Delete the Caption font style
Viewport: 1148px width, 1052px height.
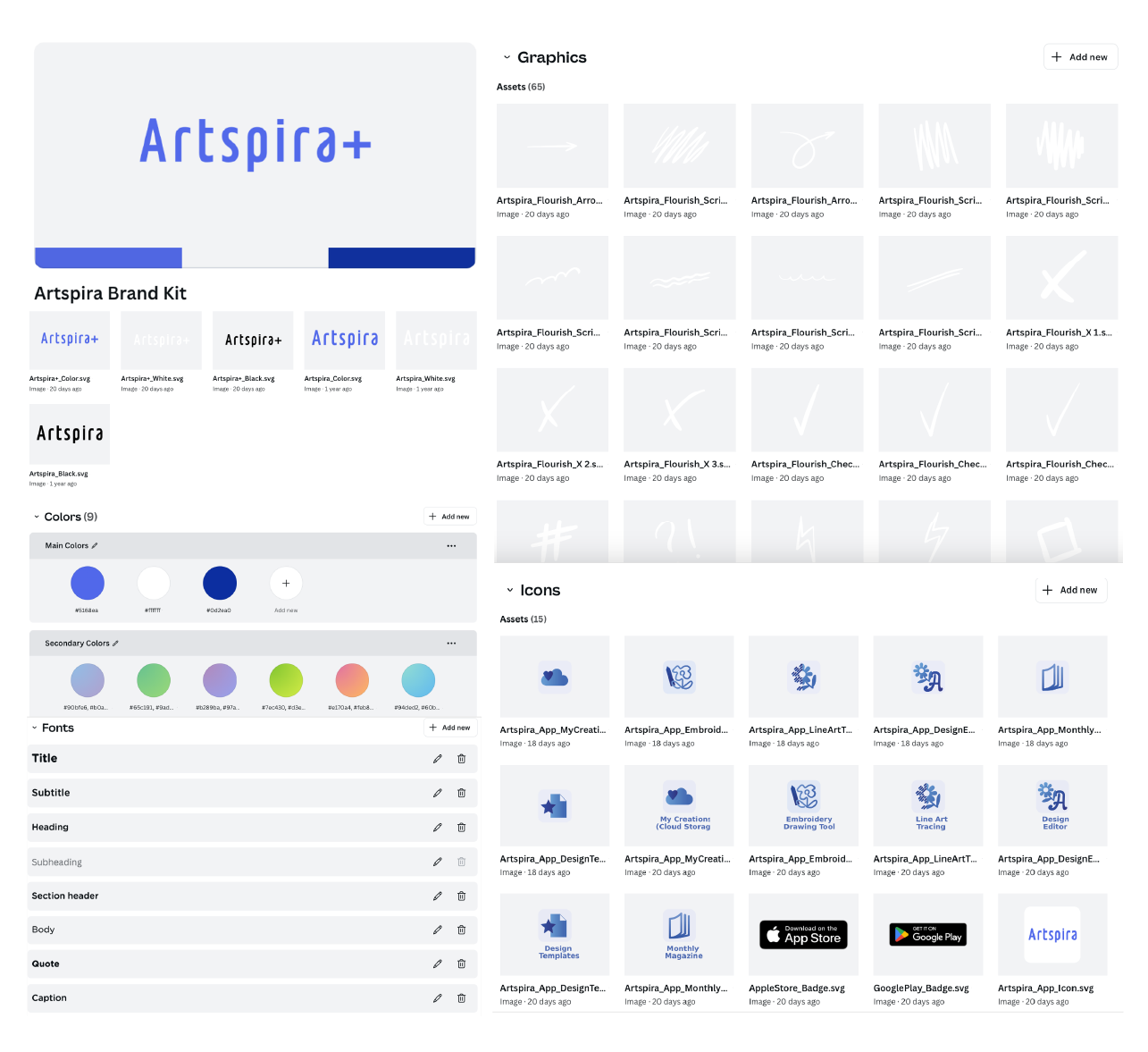[461, 998]
